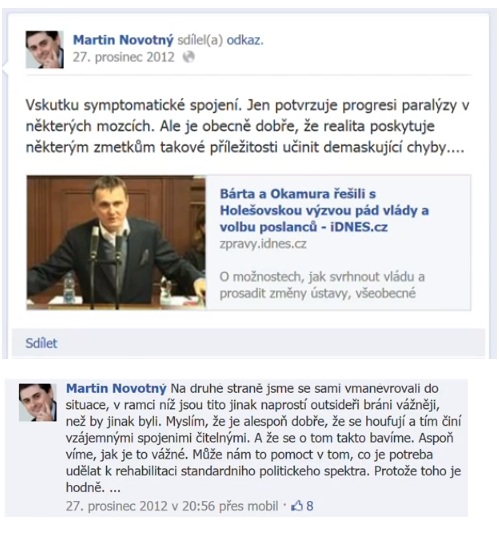Viewport: 499px width, 533px height.
Task: Open the article preview photo
Action: 116,242
